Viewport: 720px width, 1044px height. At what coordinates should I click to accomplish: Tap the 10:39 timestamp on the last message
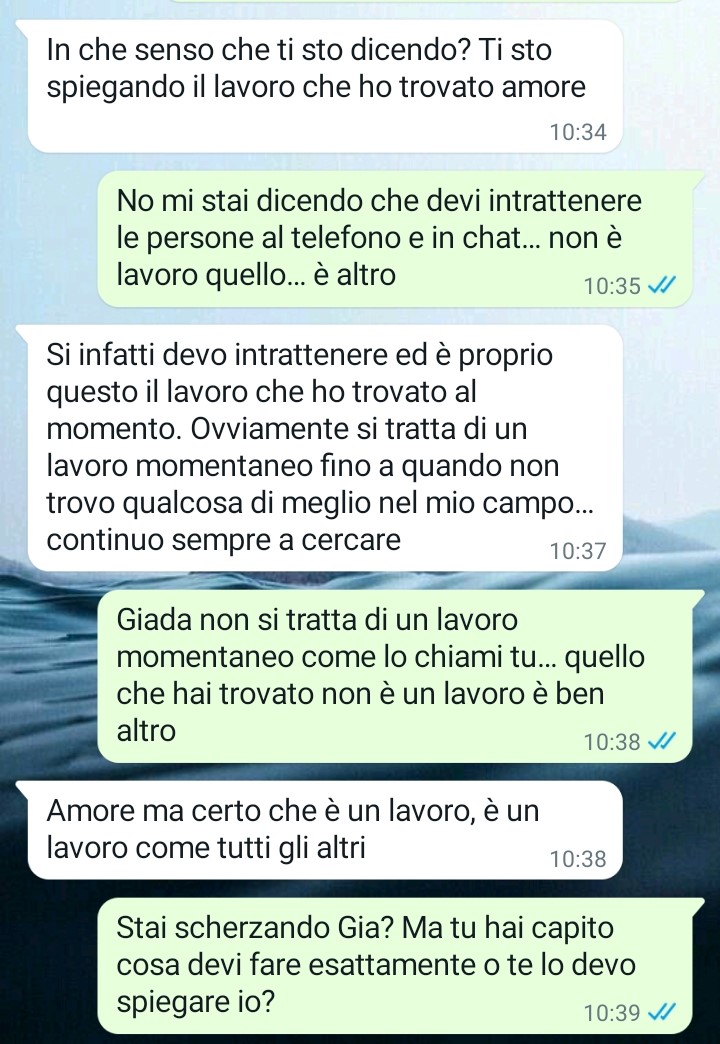612,1013
